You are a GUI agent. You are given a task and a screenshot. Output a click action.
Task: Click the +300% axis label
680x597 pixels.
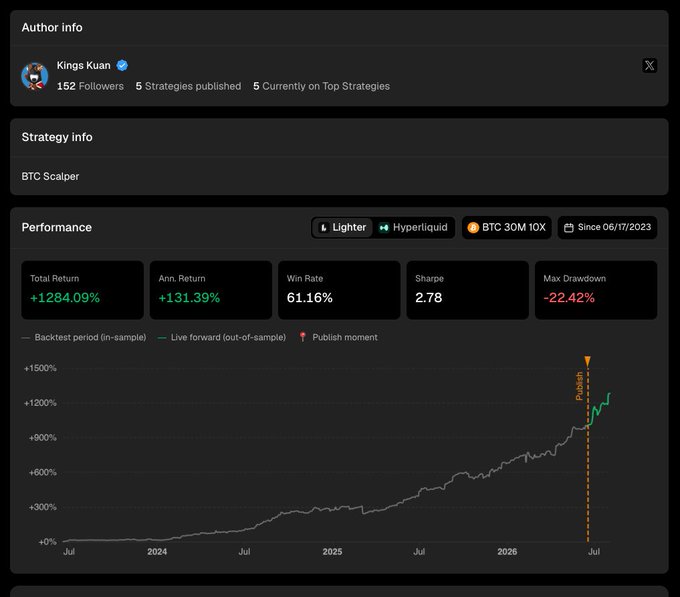(x=42, y=507)
